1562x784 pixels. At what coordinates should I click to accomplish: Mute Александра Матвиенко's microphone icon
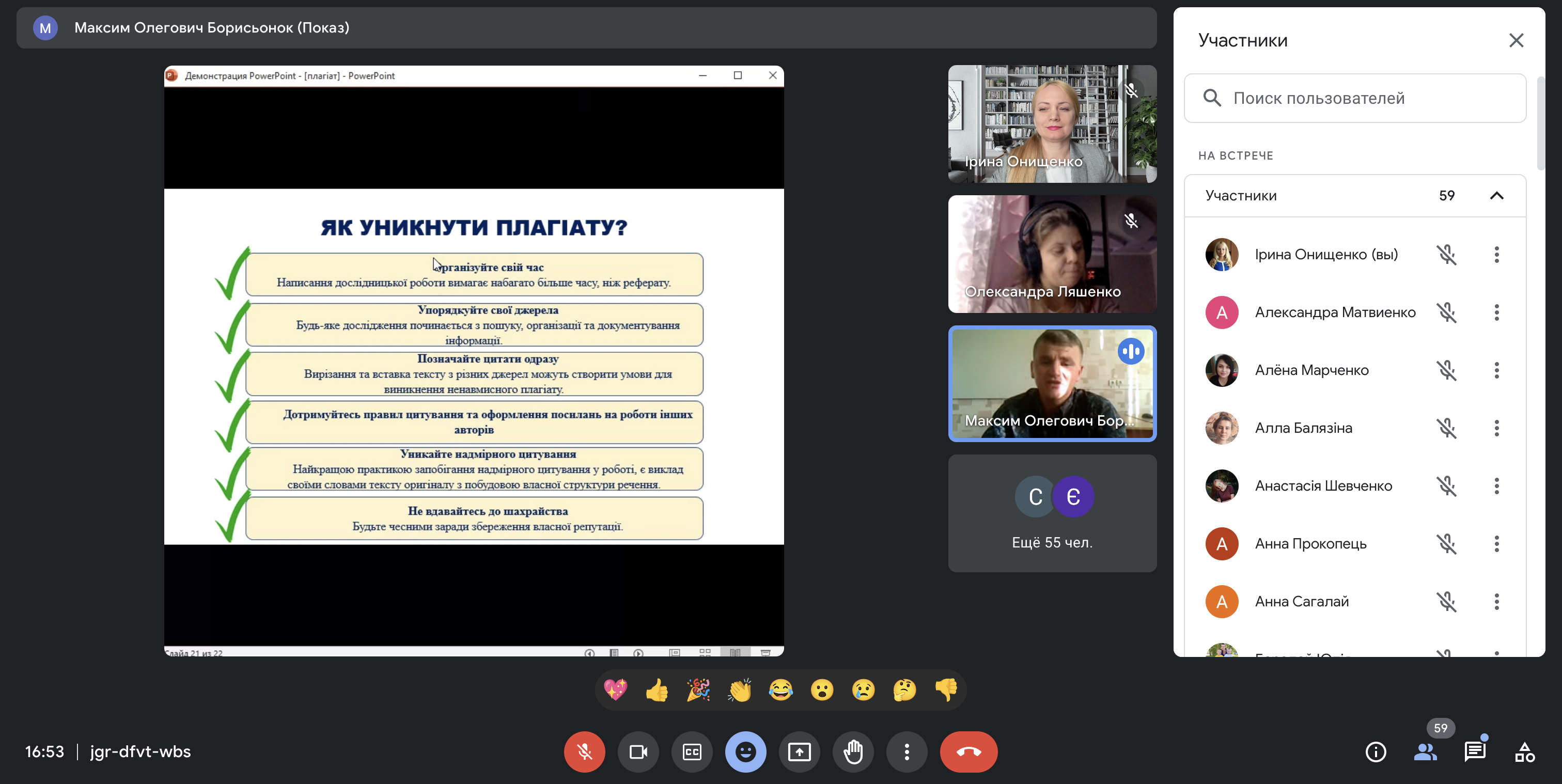coord(1446,312)
